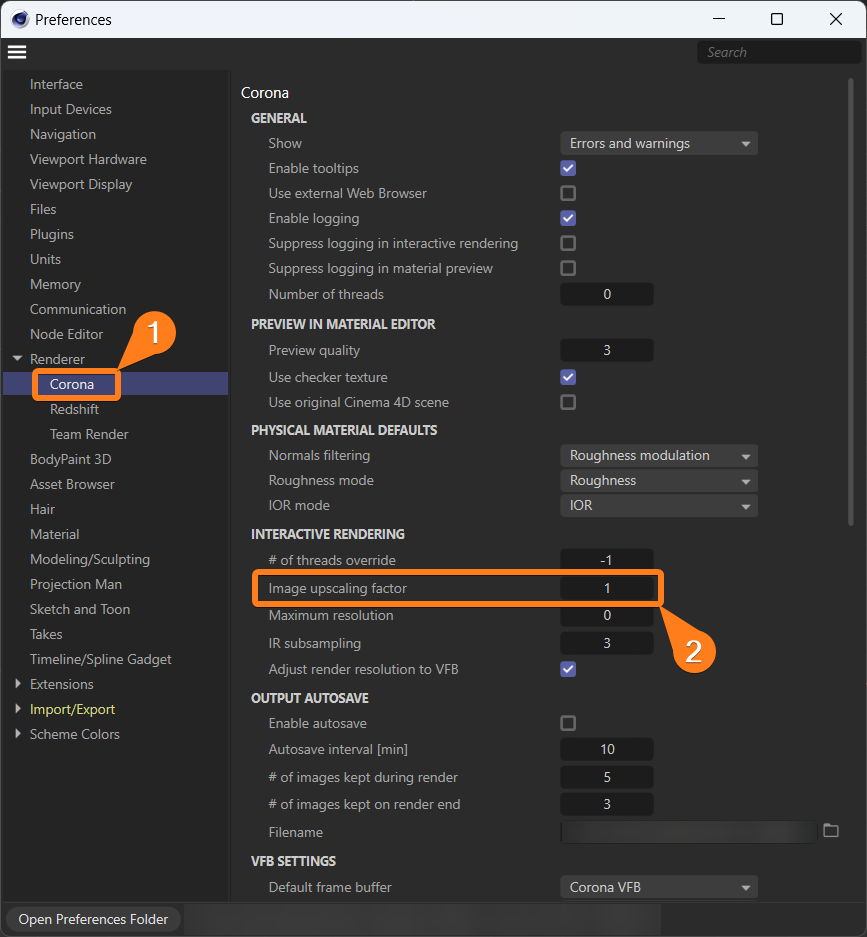Click images kept during render field
The image size is (867, 937).
pyautogui.click(x=606, y=777)
